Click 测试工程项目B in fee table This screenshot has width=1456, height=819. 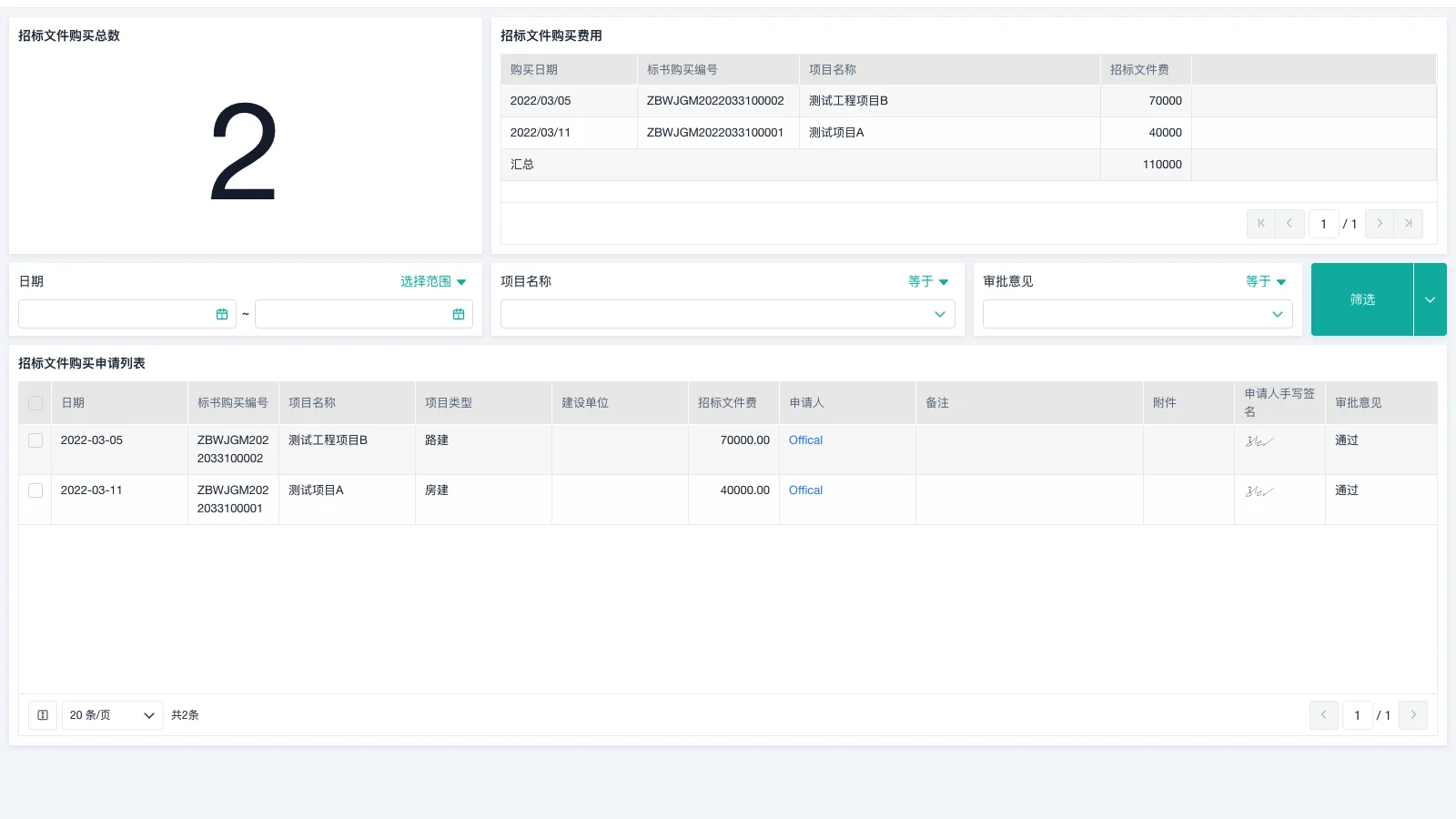848,101
